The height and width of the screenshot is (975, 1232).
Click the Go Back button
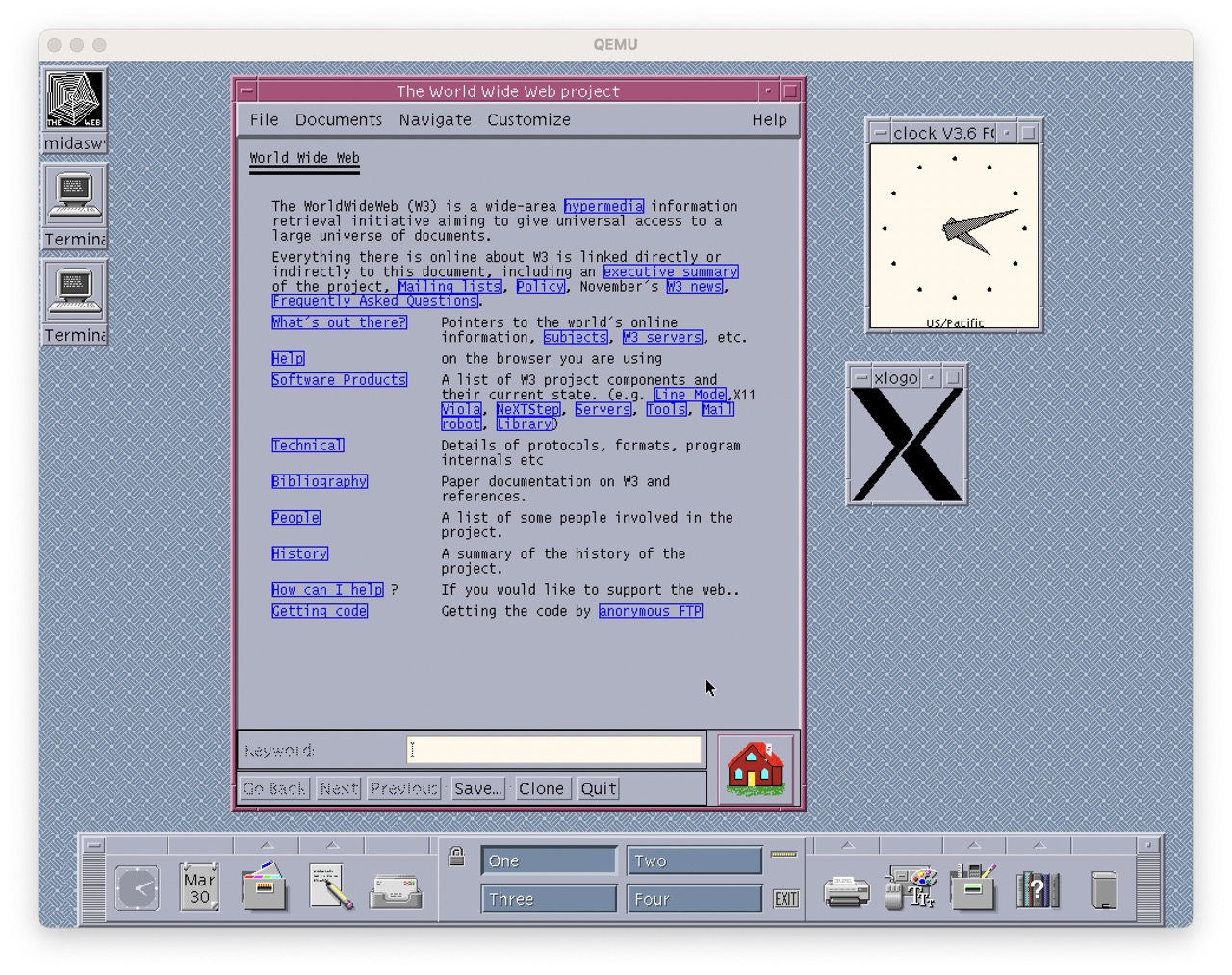(x=274, y=788)
